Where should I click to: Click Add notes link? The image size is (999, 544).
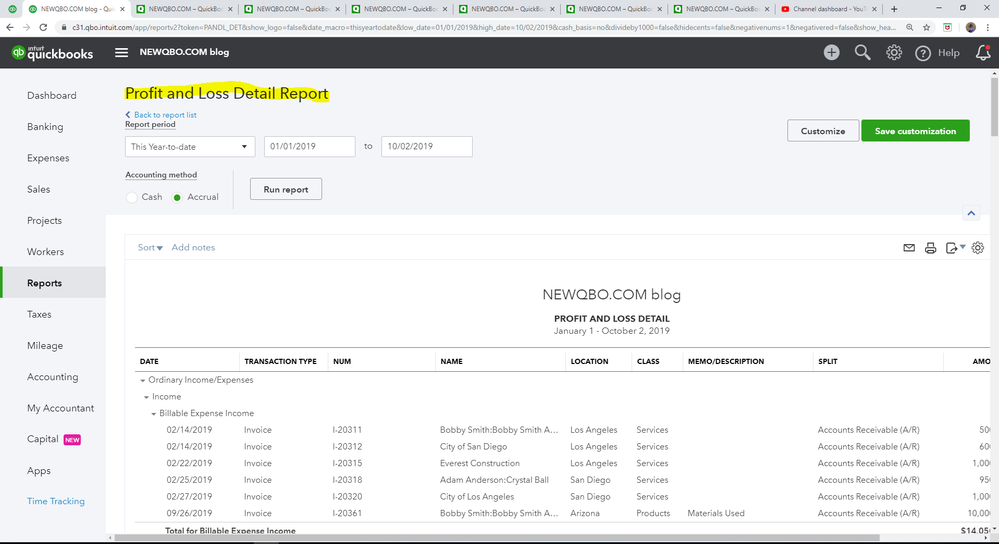(193, 248)
